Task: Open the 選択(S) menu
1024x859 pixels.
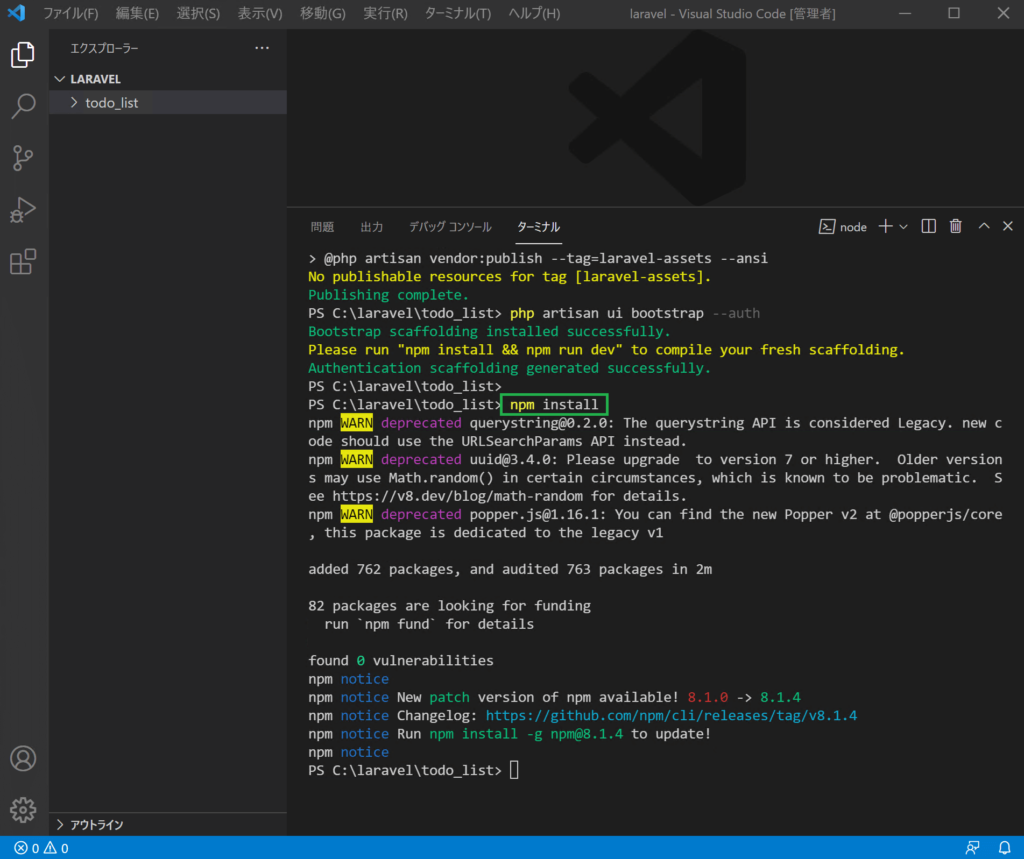Action: click(198, 13)
